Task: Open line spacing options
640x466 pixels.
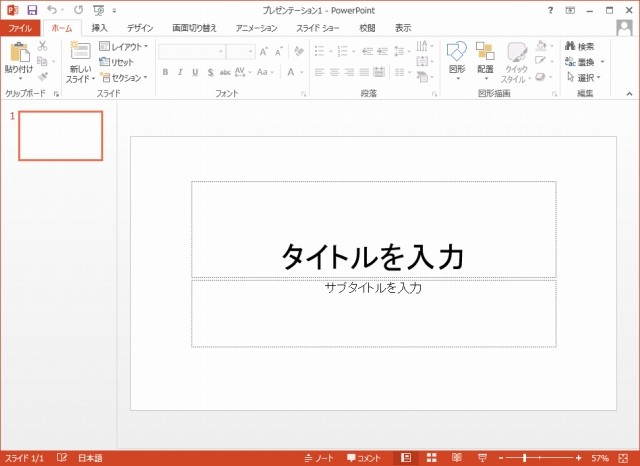Action: [402, 51]
